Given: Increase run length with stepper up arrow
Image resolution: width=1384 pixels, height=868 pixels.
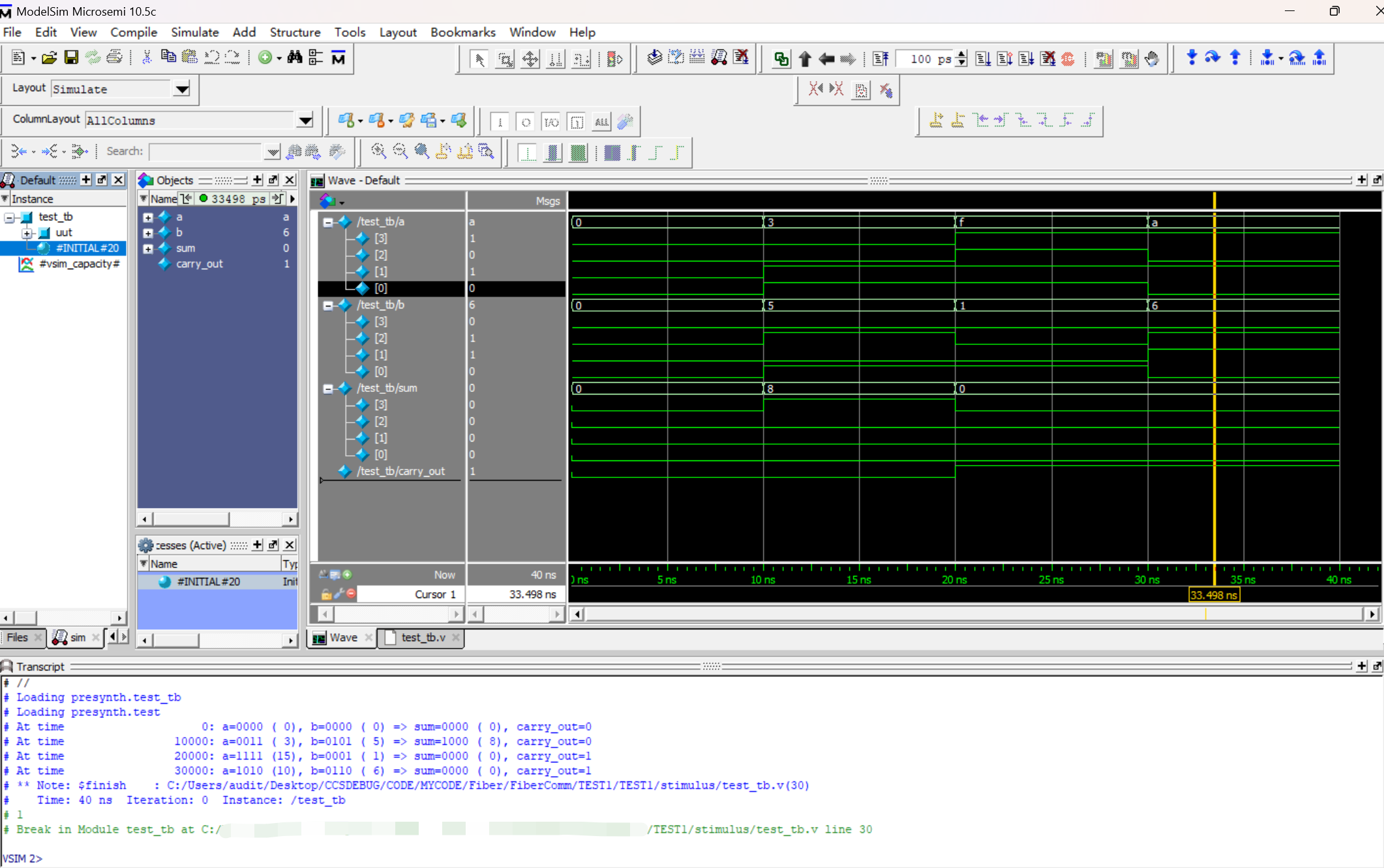Looking at the screenshot, I should pyautogui.click(x=961, y=54).
